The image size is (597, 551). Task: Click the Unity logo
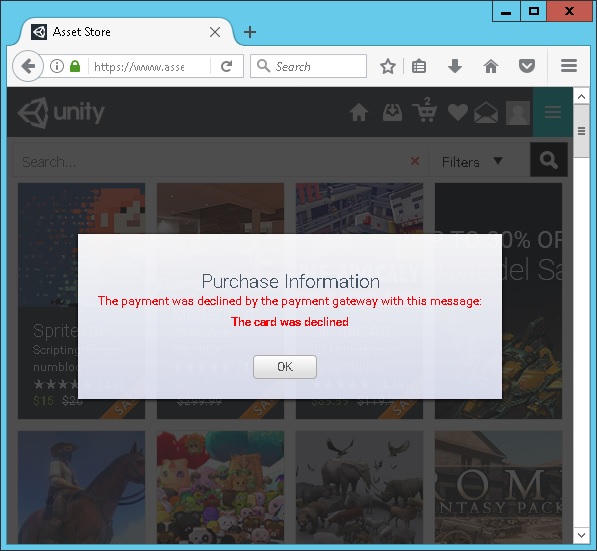pyautogui.click(x=61, y=112)
